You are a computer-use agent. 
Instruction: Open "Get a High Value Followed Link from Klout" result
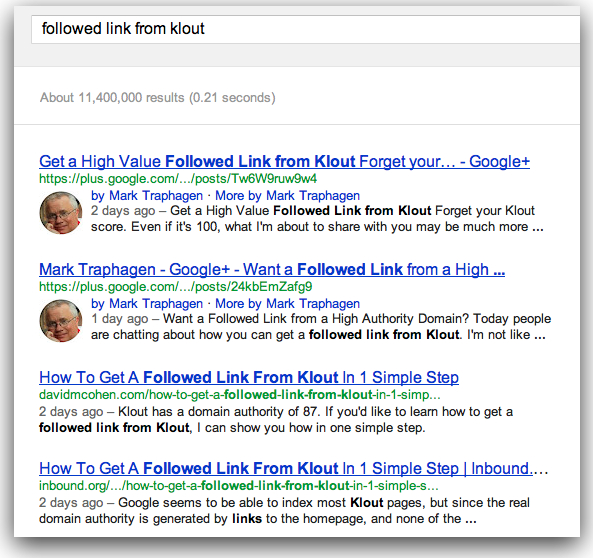[284, 162]
